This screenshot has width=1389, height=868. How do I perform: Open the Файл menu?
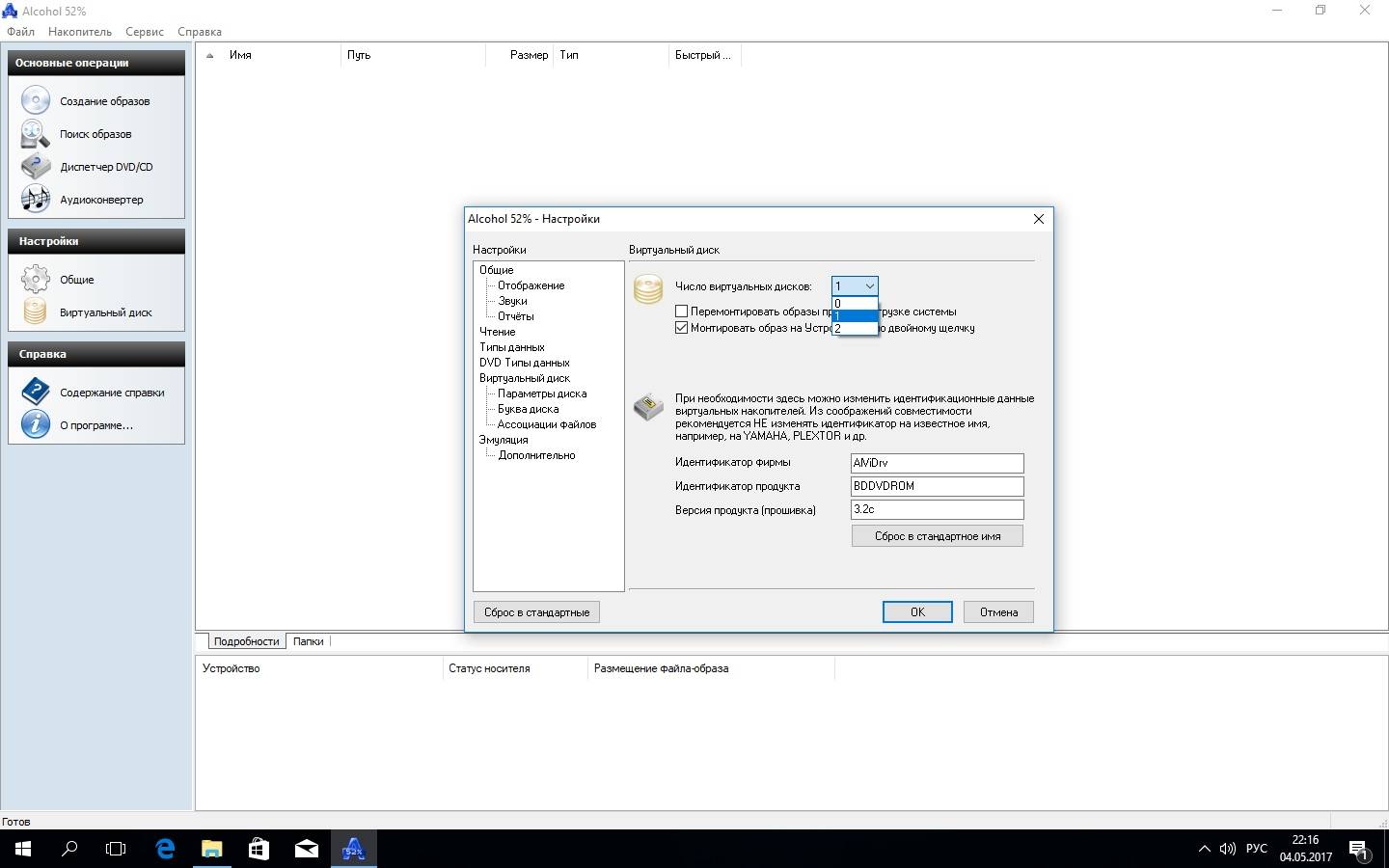click(x=20, y=32)
